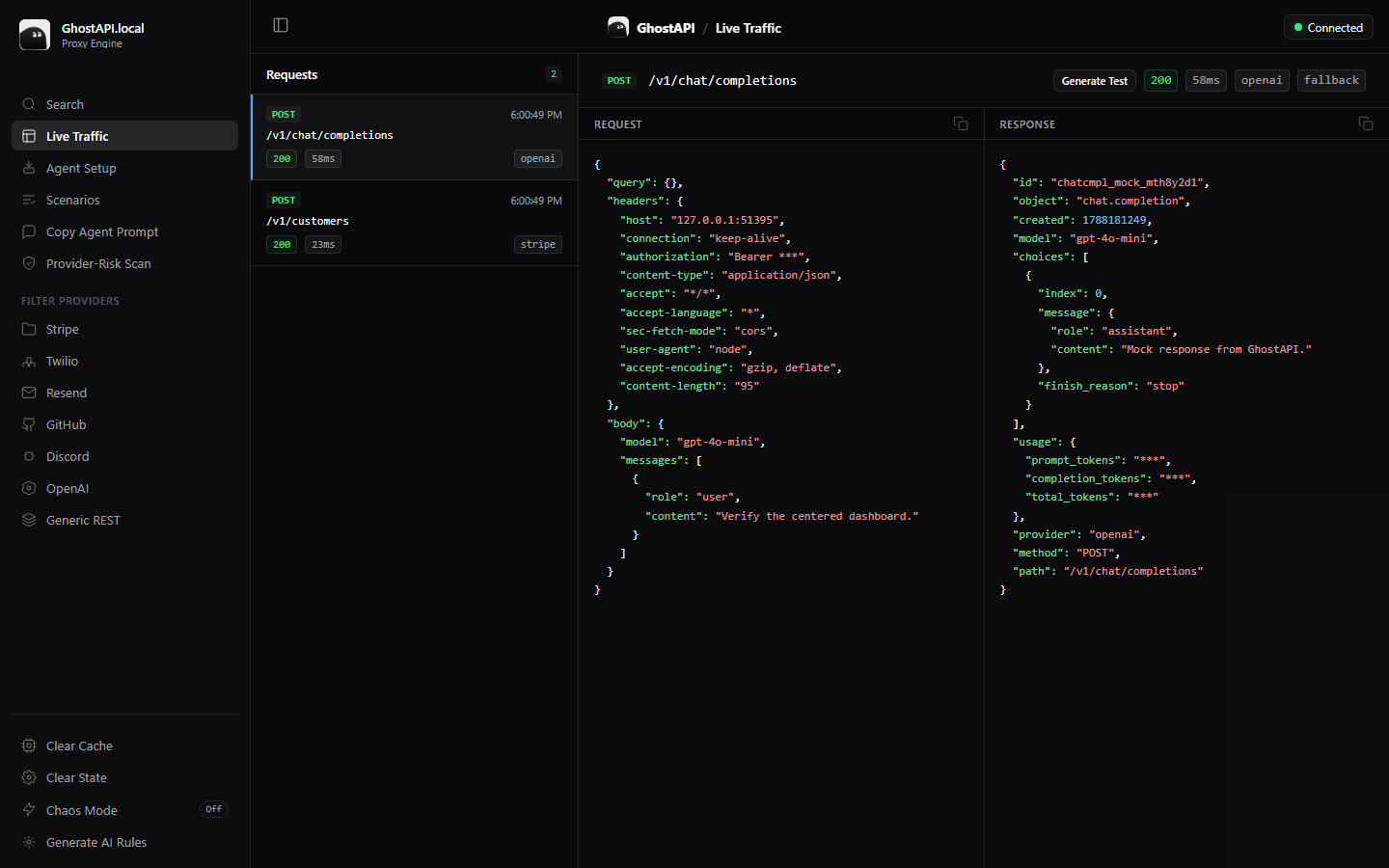This screenshot has width=1389, height=868.
Task: Toggle Chaos Mode Off switch
Action: [x=214, y=809]
